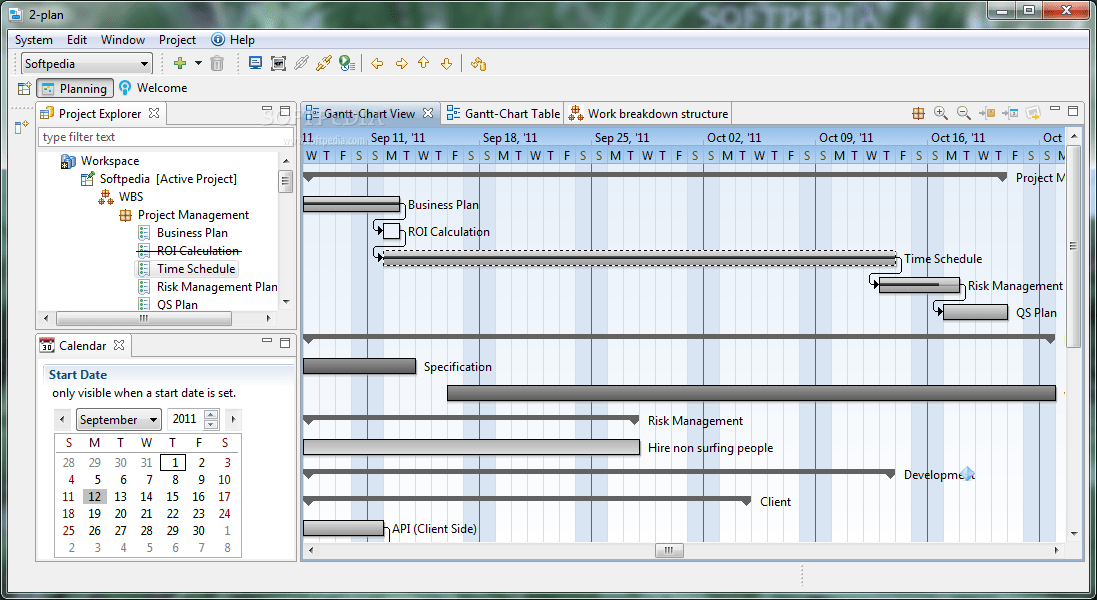
Task: Click the Gantt chart horizontal scrollbar thumb
Action: tap(669, 550)
